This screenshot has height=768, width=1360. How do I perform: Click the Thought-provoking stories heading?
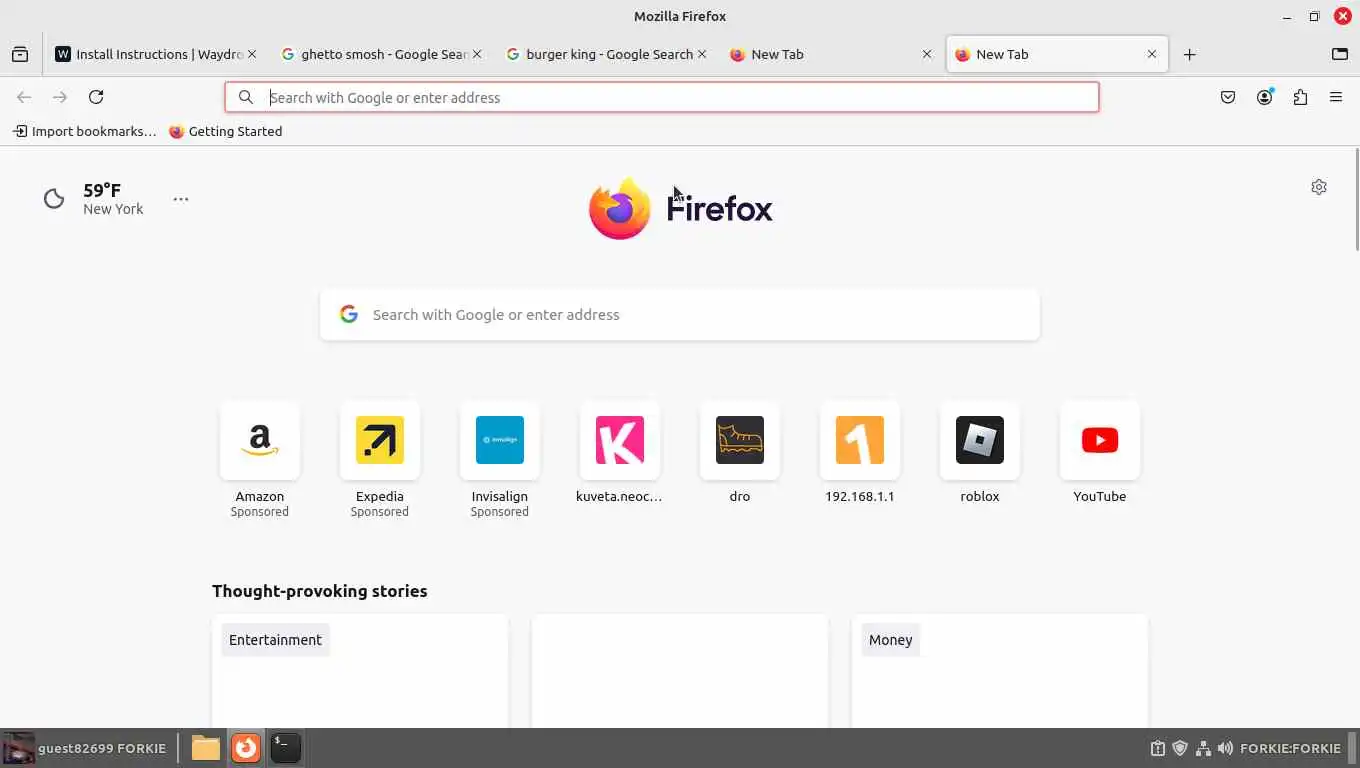[320, 591]
